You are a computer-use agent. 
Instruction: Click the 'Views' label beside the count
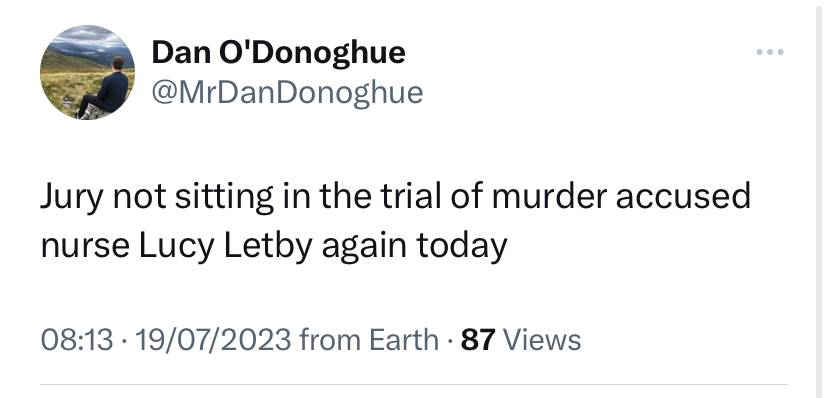point(542,339)
